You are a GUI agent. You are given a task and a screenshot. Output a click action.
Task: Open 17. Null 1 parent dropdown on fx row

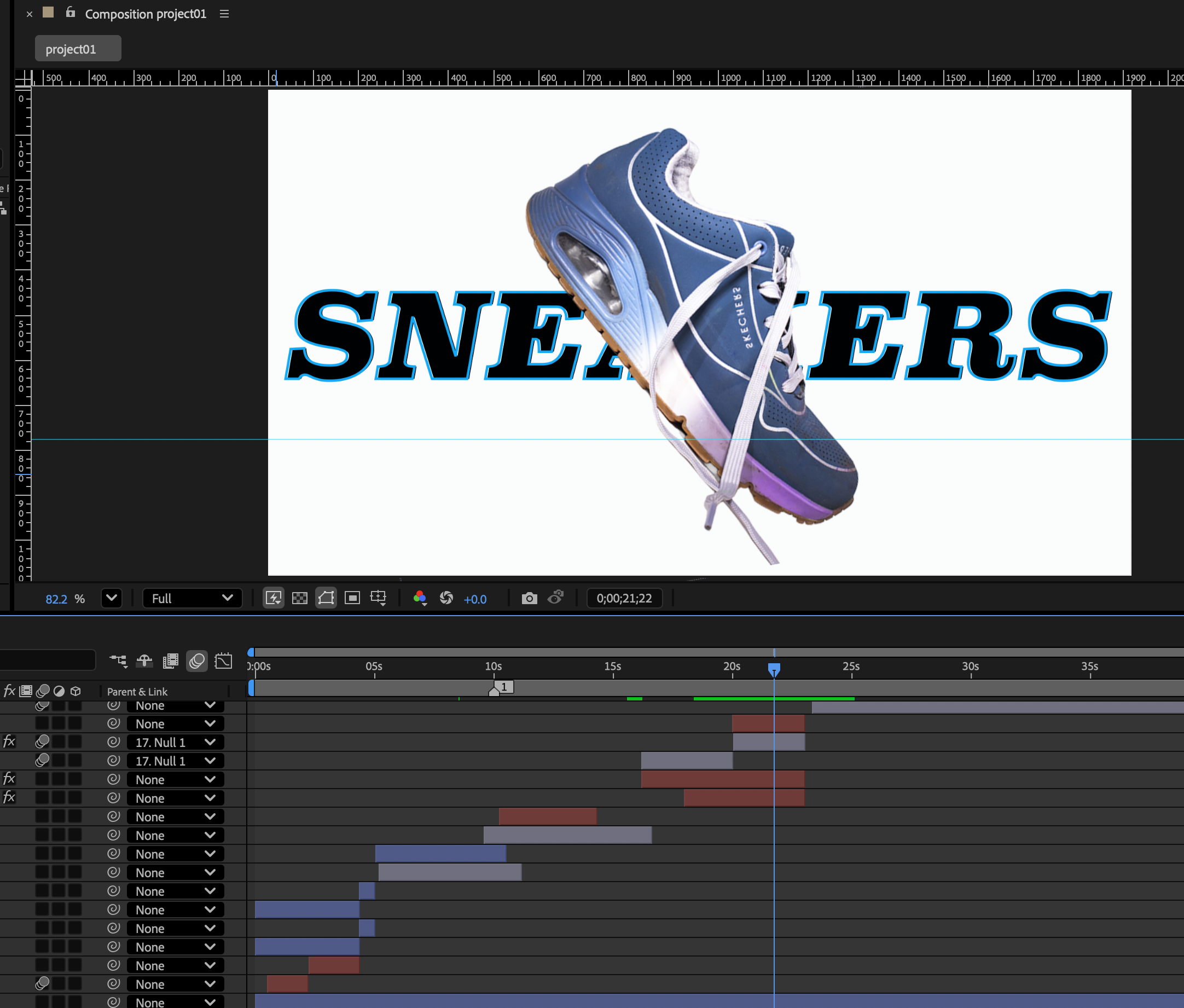(176, 742)
